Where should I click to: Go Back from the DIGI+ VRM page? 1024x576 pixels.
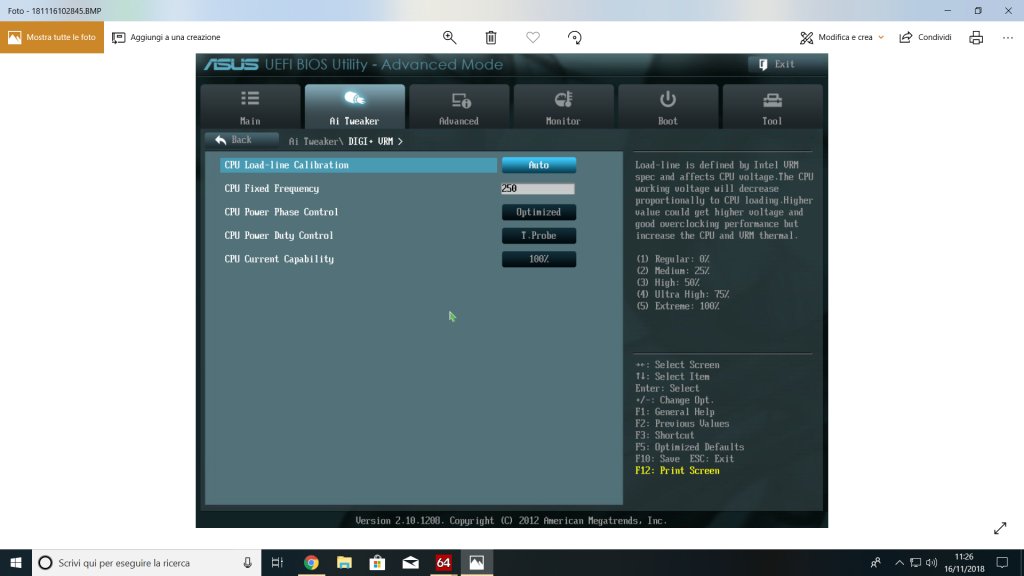(241, 140)
